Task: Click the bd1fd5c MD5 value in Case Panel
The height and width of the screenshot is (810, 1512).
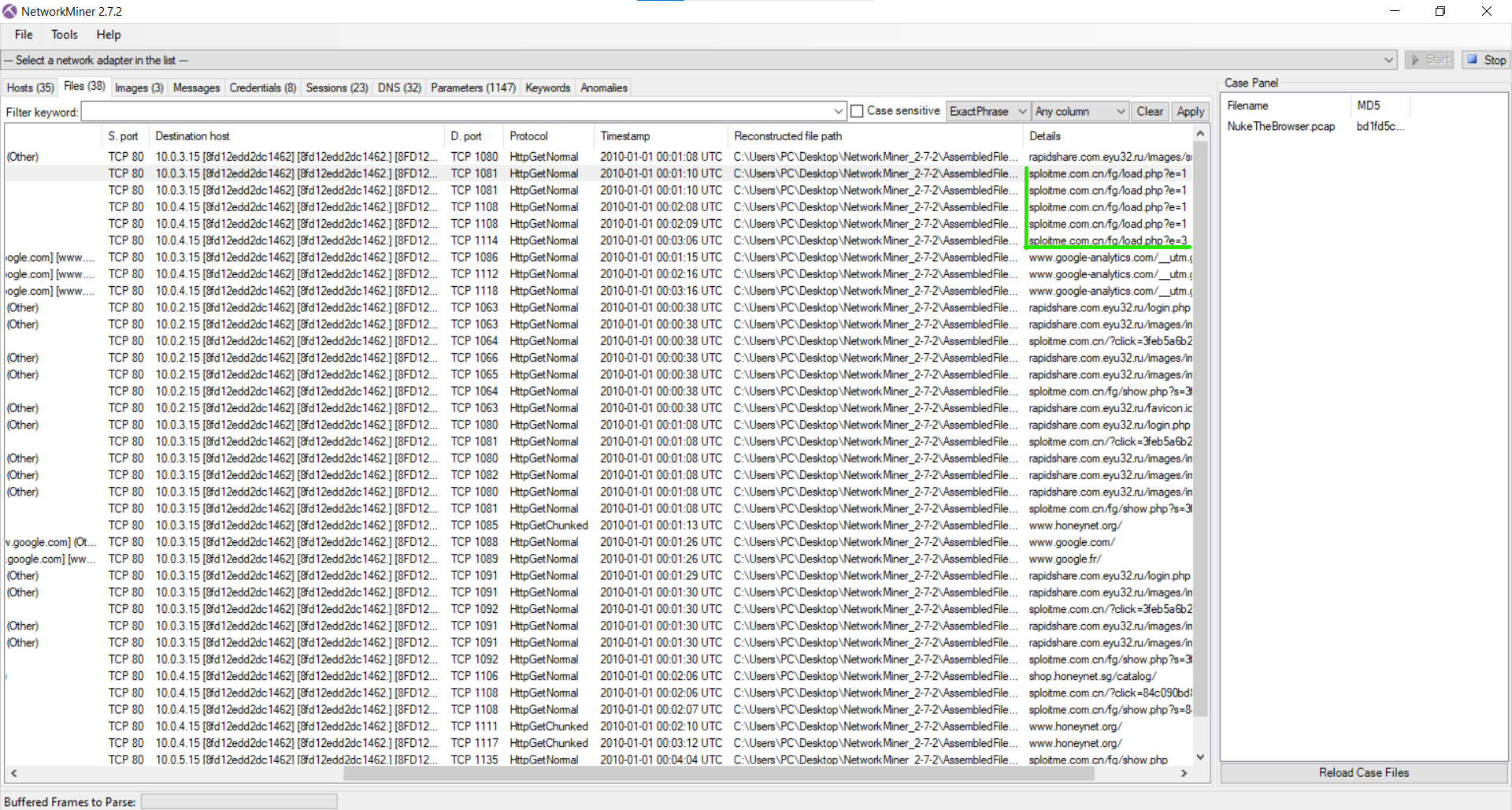Action: pyautogui.click(x=1380, y=126)
